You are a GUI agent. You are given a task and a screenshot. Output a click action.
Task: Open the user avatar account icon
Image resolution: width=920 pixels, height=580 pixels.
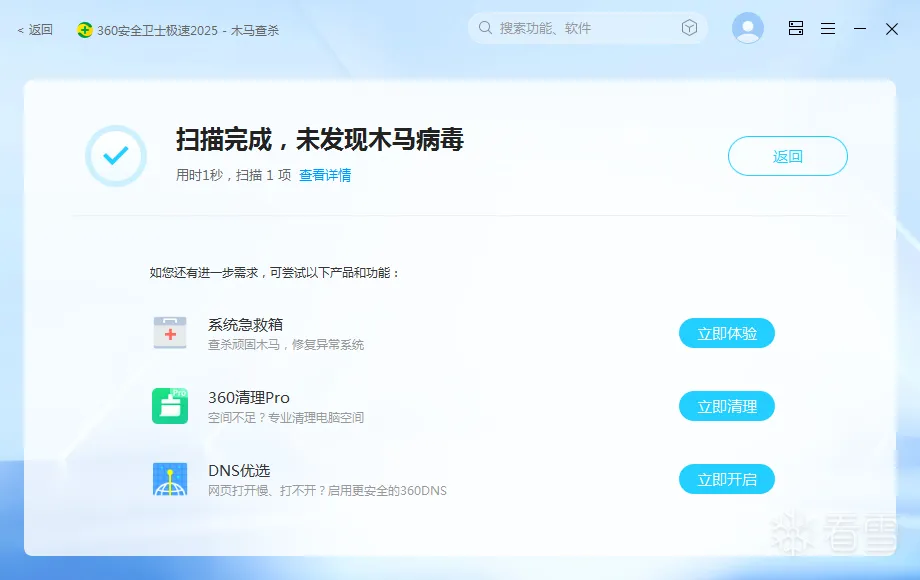click(748, 28)
